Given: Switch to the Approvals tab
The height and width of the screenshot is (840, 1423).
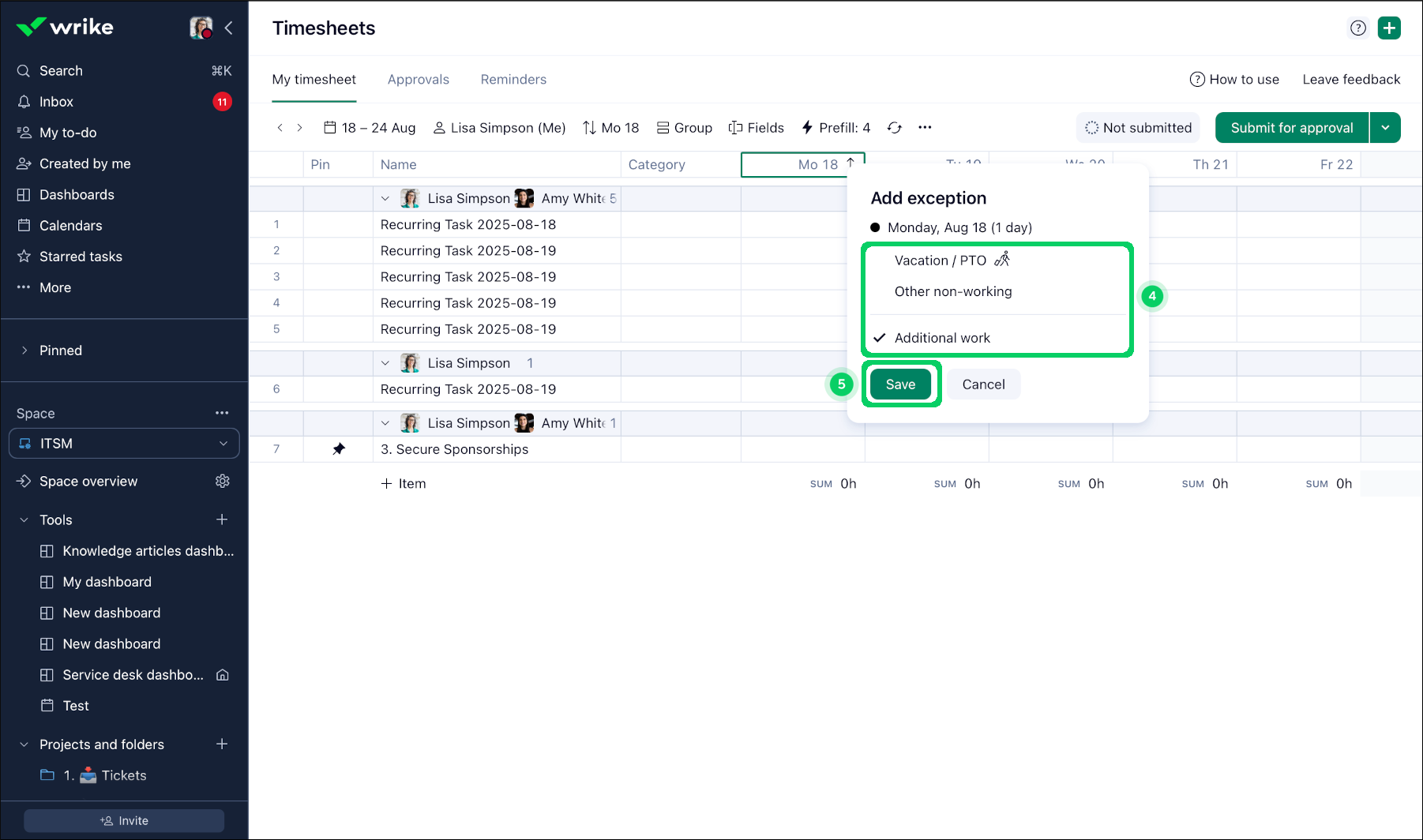Looking at the screenshot, I should coord(418,80).
